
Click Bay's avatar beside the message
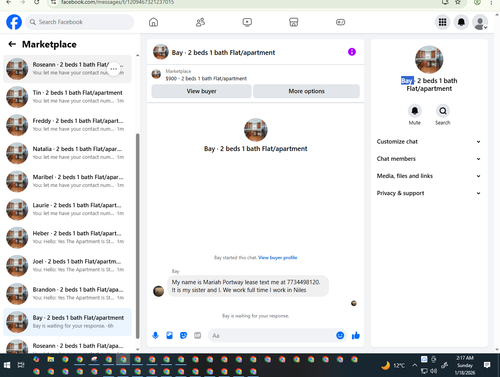point(158,291)
